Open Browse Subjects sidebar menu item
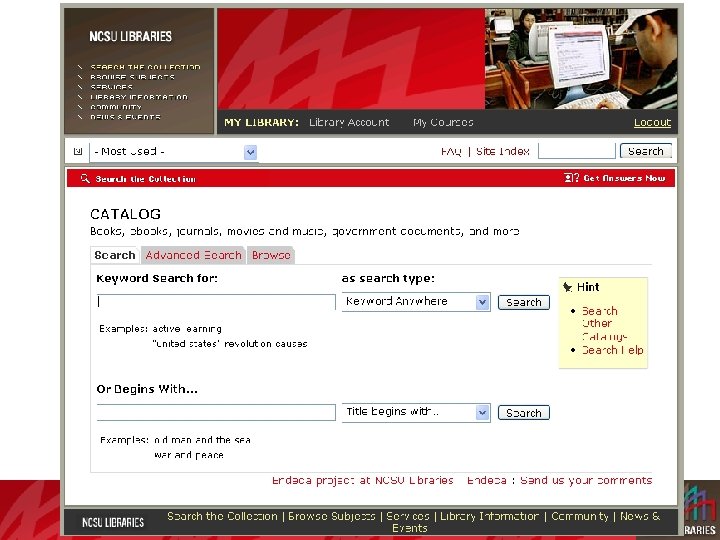Viewport: 720px width, 540px height. point(132,77)
